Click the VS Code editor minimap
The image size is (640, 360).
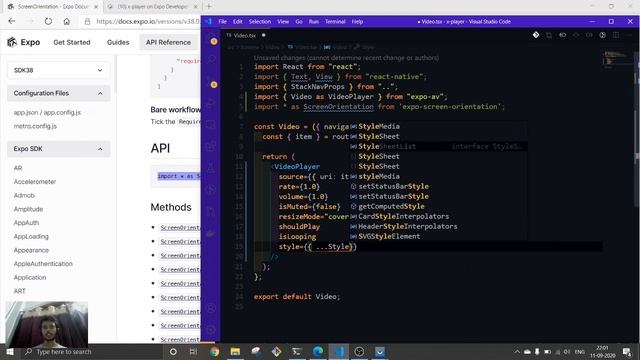618,58
